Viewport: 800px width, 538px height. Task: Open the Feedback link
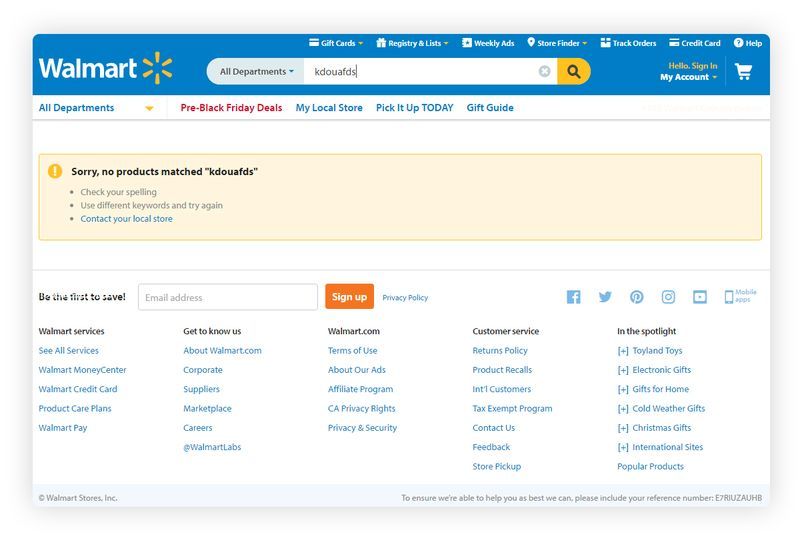491,447
